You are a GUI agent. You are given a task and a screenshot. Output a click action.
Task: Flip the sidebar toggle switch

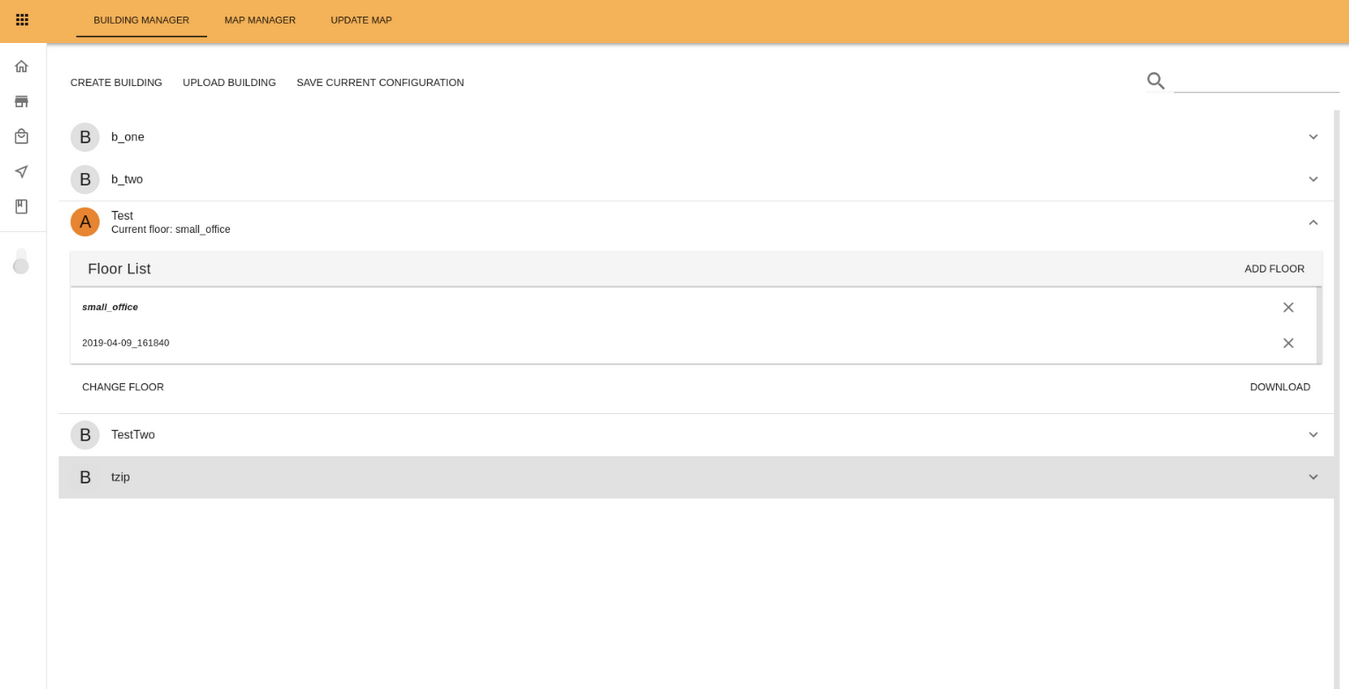(21, 261)
